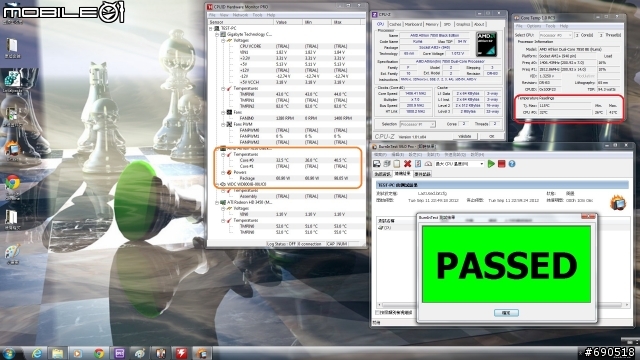Collapse the Voltages group under Gigabyte Technology
The height and width of the screenshot is (360, 640).
coord(223,40)
